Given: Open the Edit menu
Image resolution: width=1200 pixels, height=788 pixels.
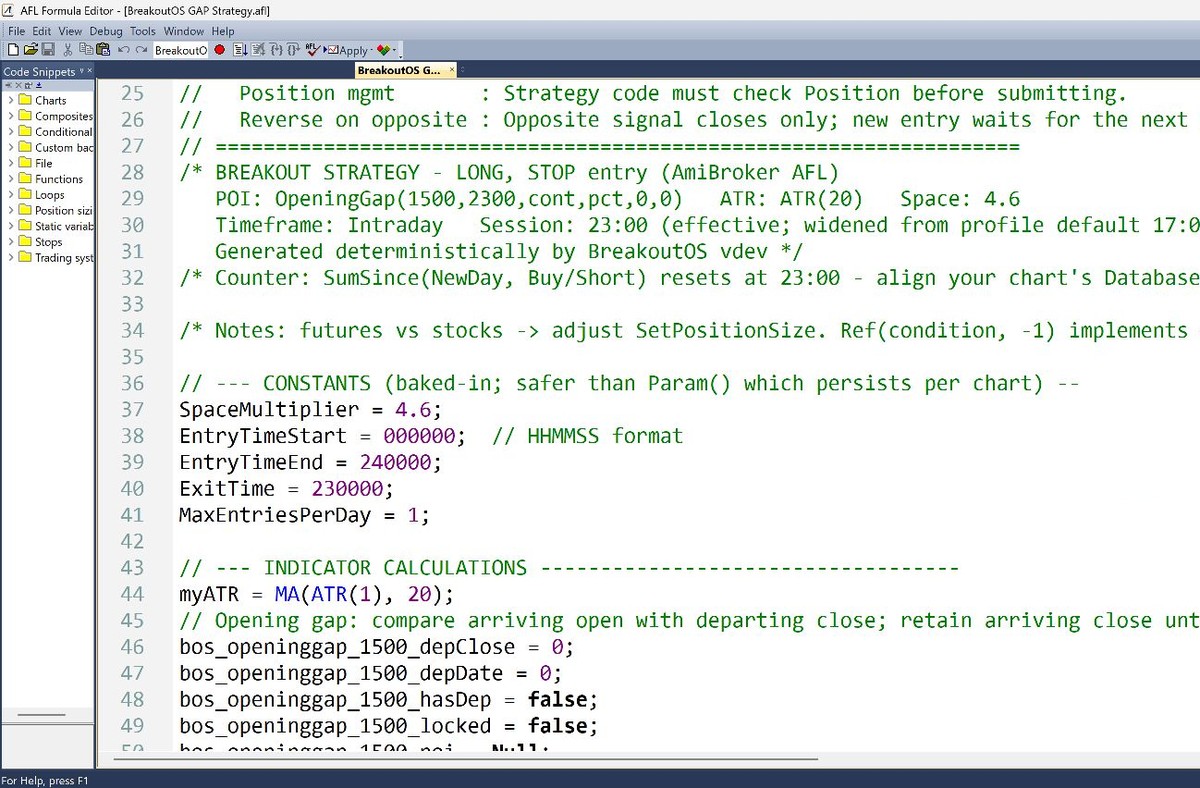Looking at the screenshot, I should tap(41, 31).
